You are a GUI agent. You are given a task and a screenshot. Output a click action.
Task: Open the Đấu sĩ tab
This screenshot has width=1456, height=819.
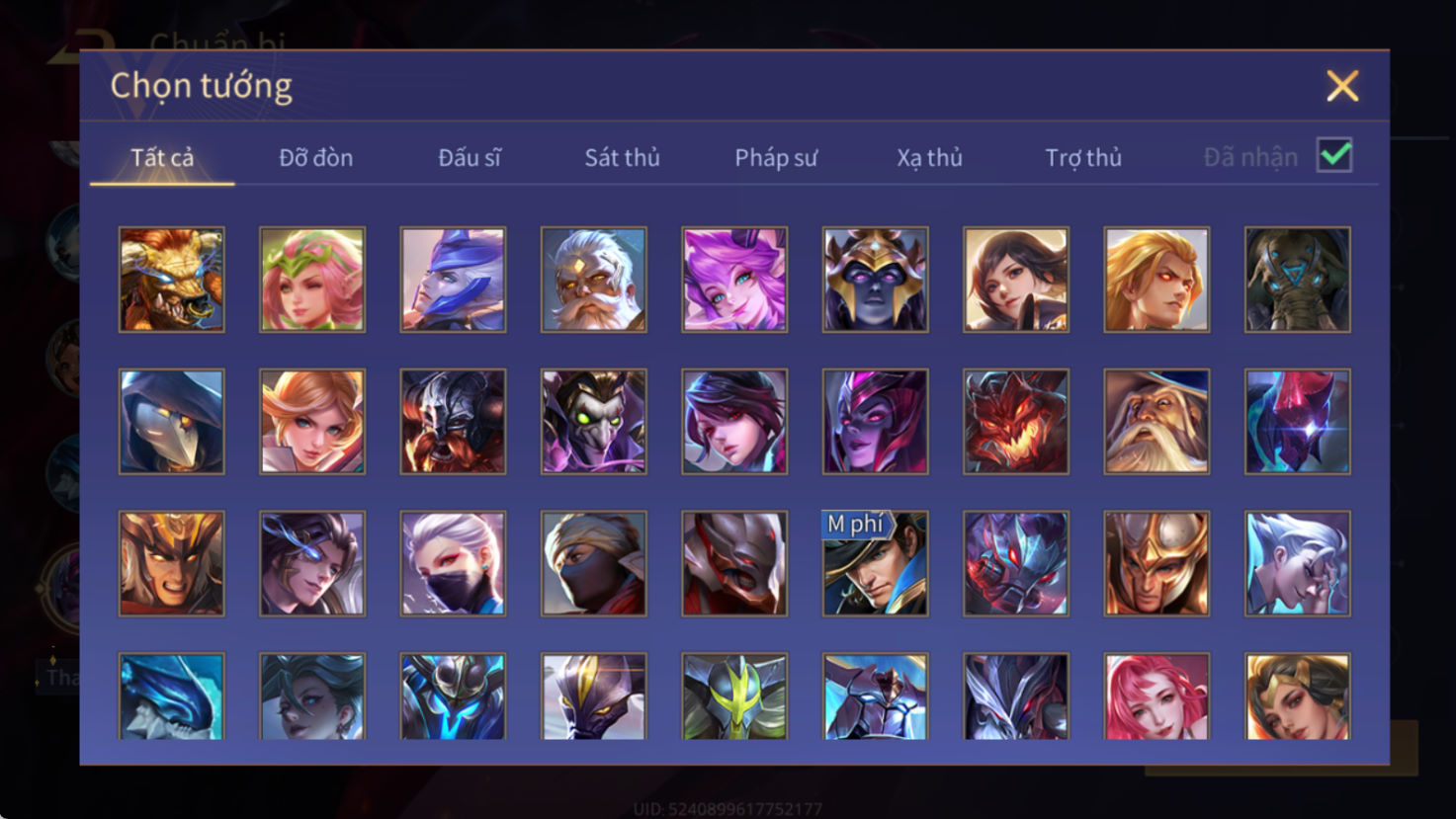pos(470,157)
